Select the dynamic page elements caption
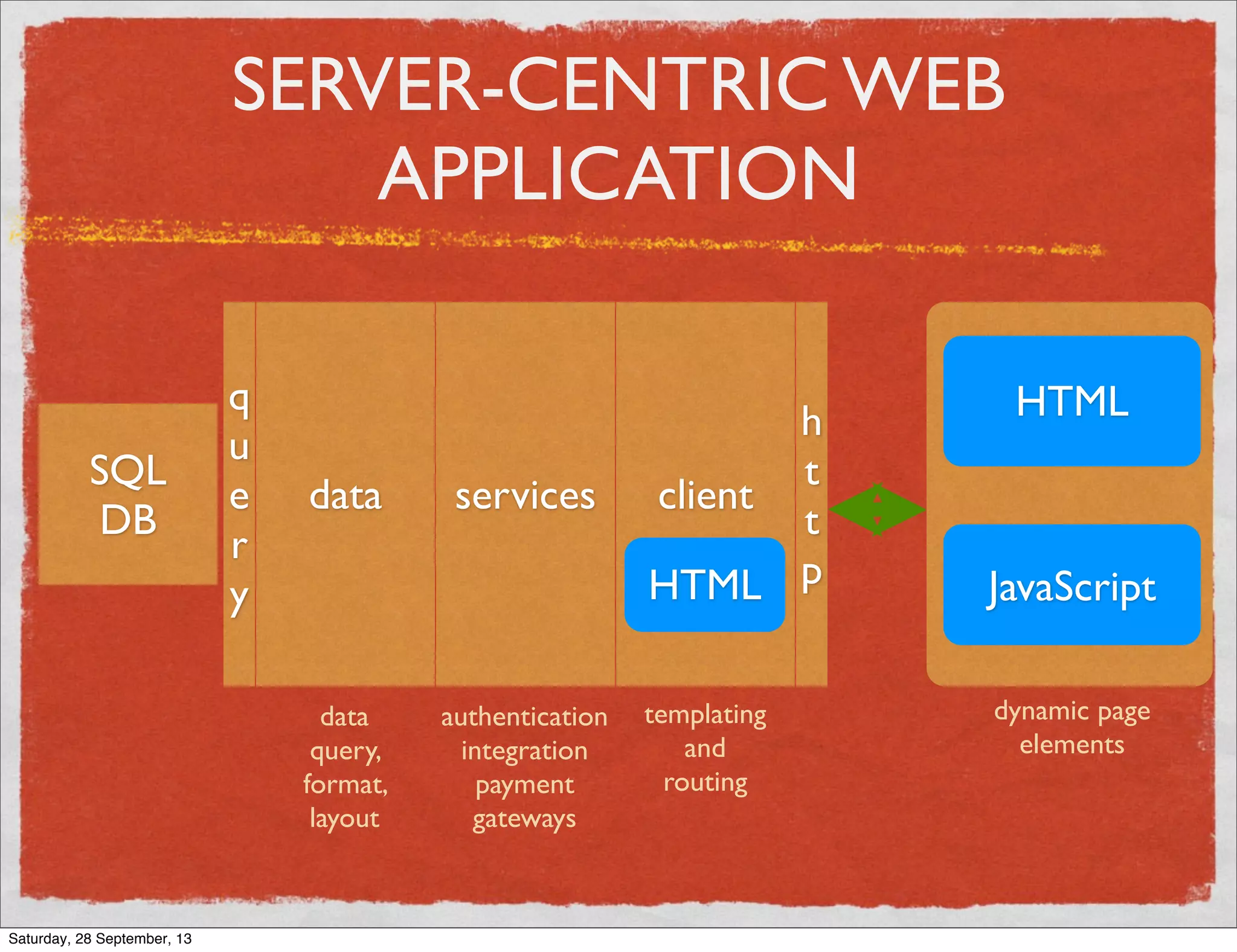Image resolution: width=1237 pixels, height=952 pixels. click(1072, 728)
